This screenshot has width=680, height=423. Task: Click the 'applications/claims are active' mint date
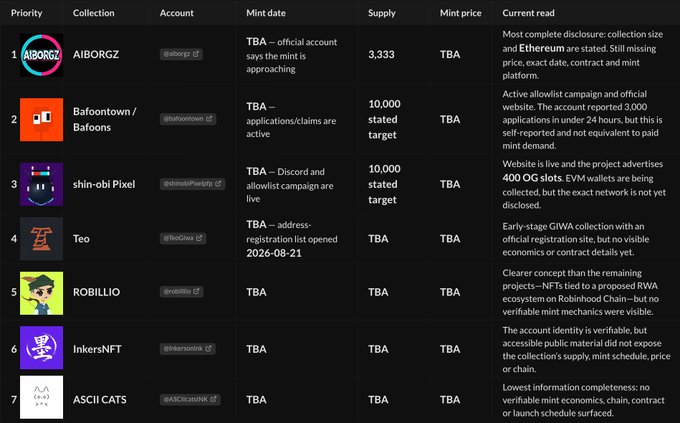click(x=291, y=120)
